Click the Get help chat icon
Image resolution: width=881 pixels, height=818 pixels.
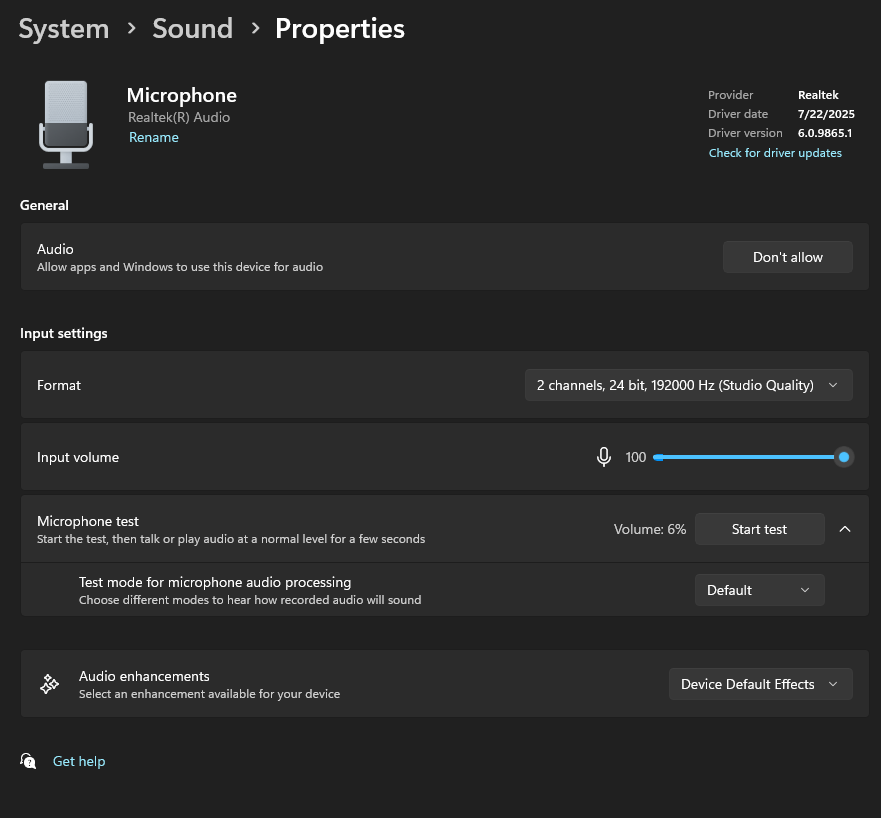[x=28, y=761]
